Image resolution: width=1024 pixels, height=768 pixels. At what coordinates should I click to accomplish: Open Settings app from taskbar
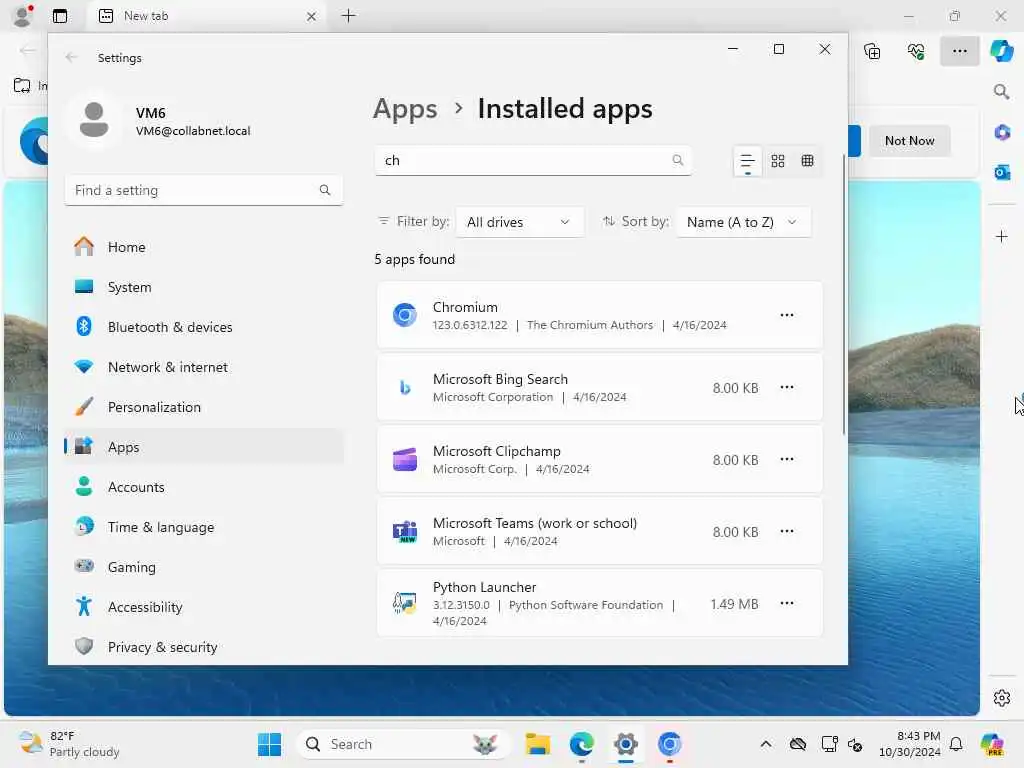click(625, 744)
